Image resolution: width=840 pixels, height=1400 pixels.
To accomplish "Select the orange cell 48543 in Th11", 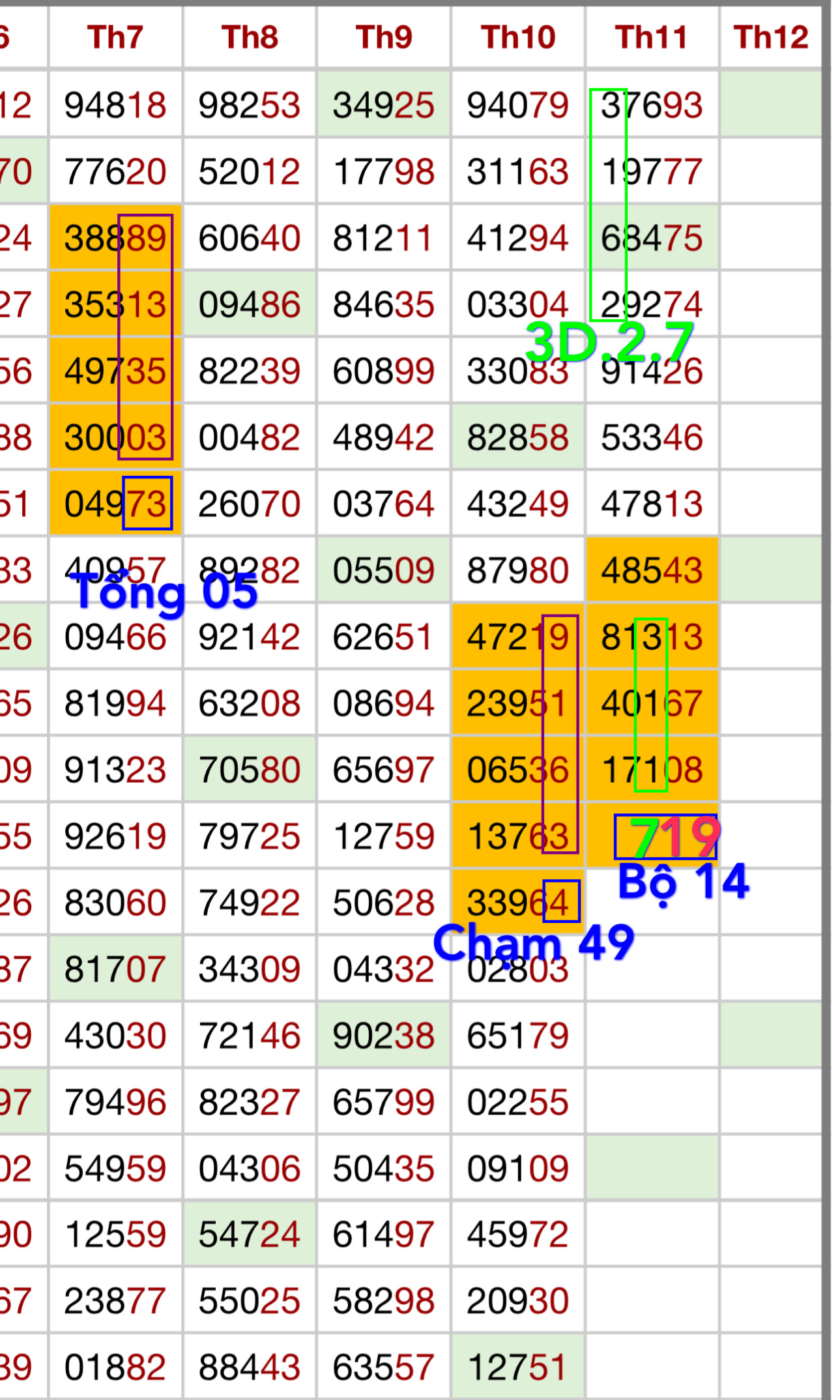I will (652, 570).
